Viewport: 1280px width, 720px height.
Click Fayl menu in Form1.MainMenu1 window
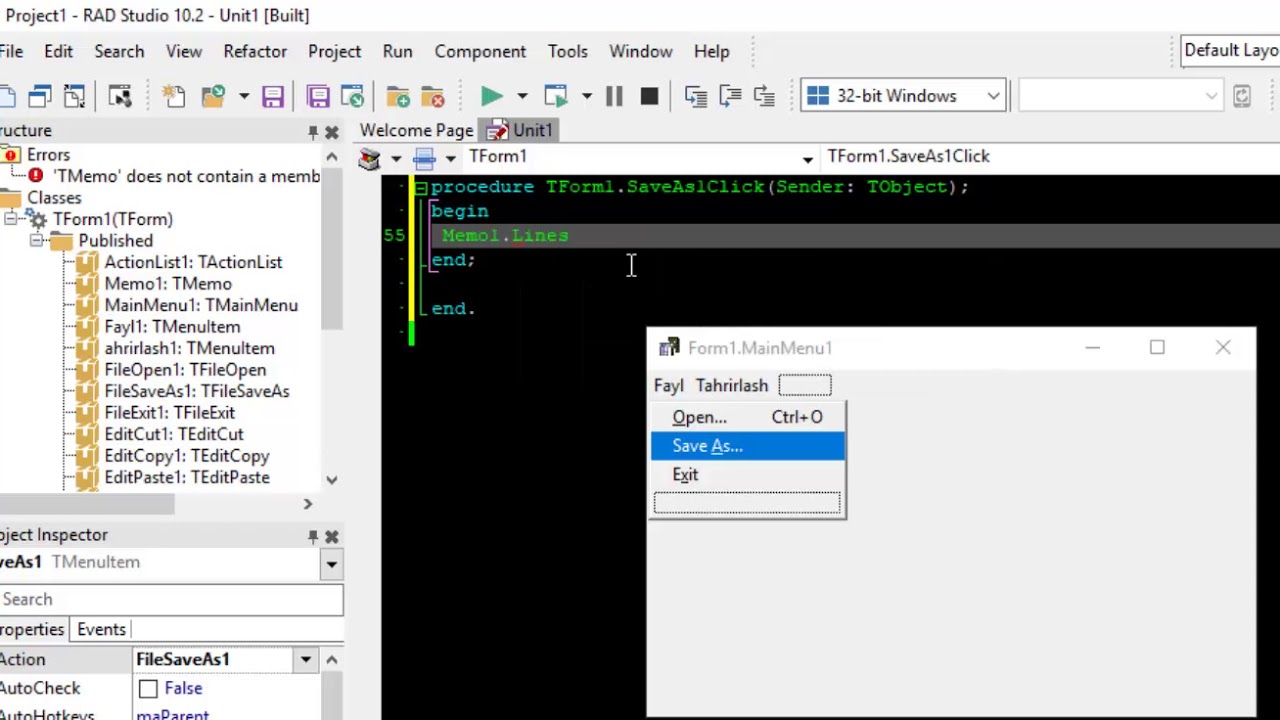tap(668, 386)
